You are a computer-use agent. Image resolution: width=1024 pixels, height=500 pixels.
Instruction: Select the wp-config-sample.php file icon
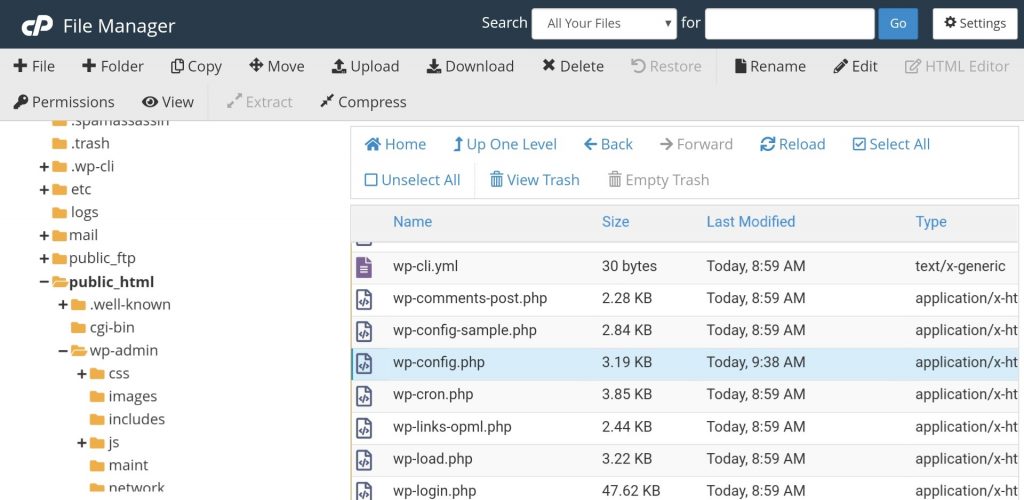pos(364,331)
